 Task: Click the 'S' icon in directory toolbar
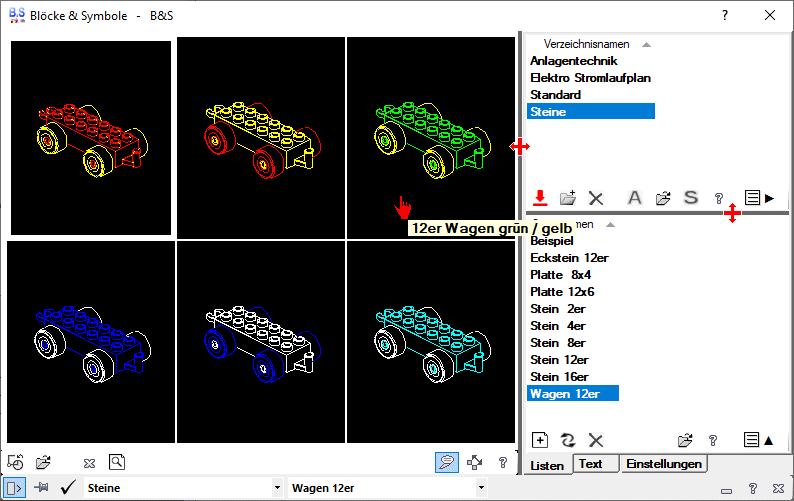(691, 198)
